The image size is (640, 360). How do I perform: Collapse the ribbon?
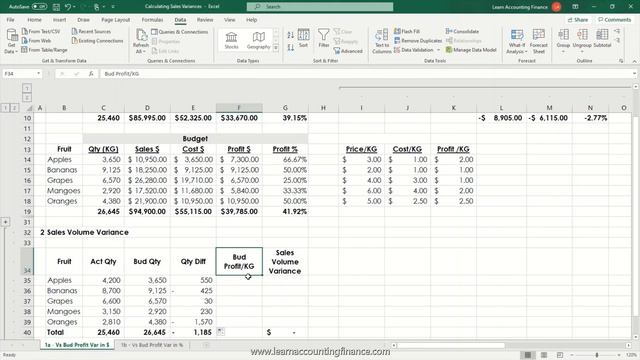coord(634,61)
